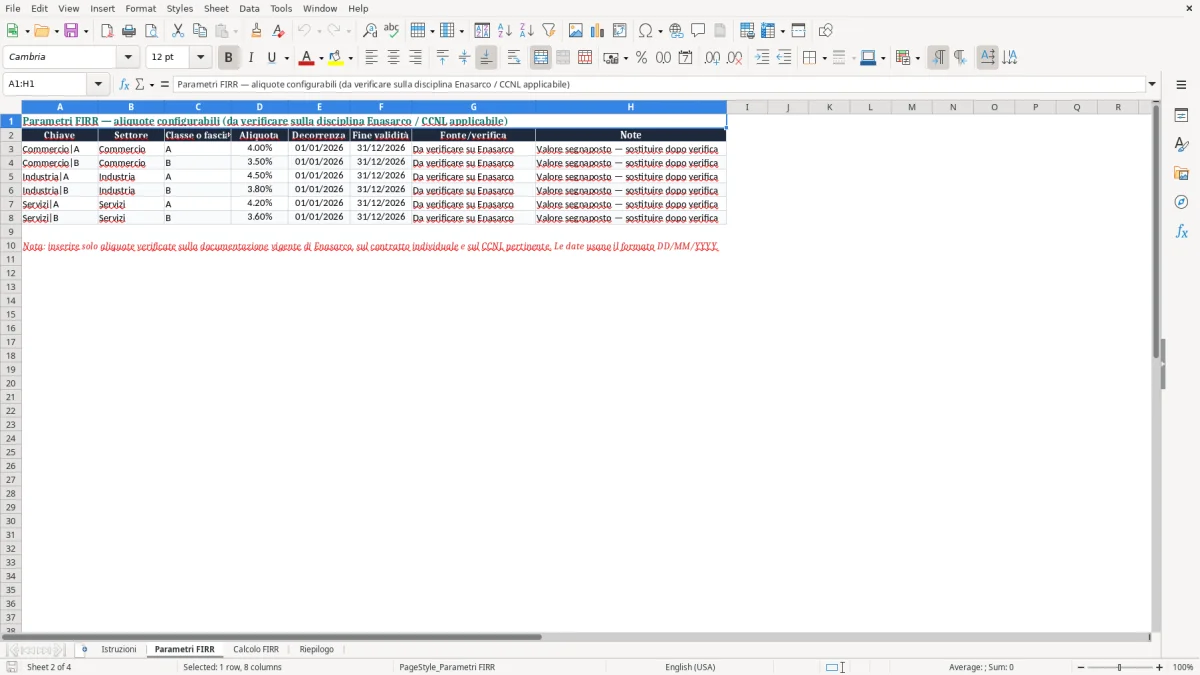Screen dimensions: 1200x675
Task: Click zoom in plus button
Action: (1160, 667)
